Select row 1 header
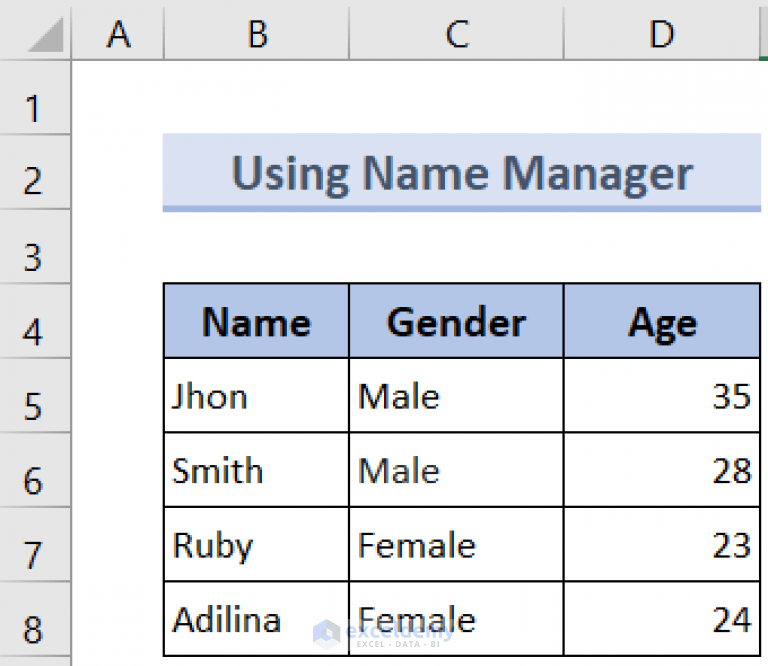 (35, 97)
